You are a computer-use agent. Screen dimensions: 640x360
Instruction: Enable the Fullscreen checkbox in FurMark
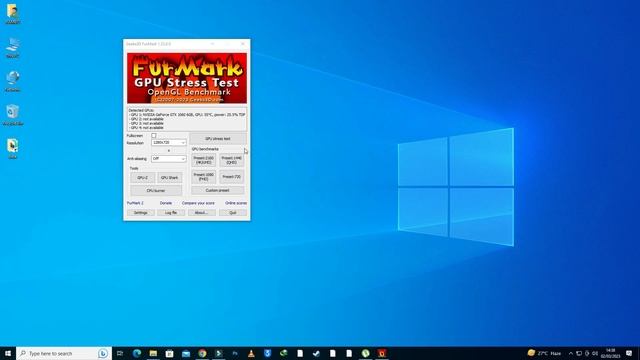coord(154,136)
